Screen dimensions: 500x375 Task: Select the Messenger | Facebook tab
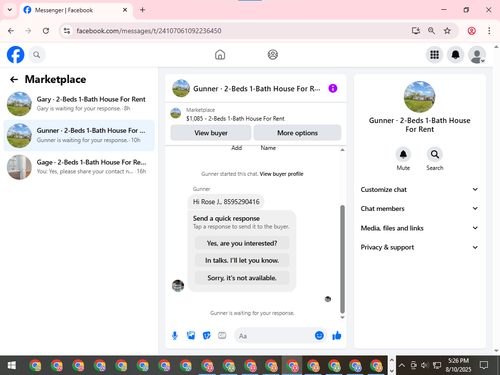pos(76,10)
